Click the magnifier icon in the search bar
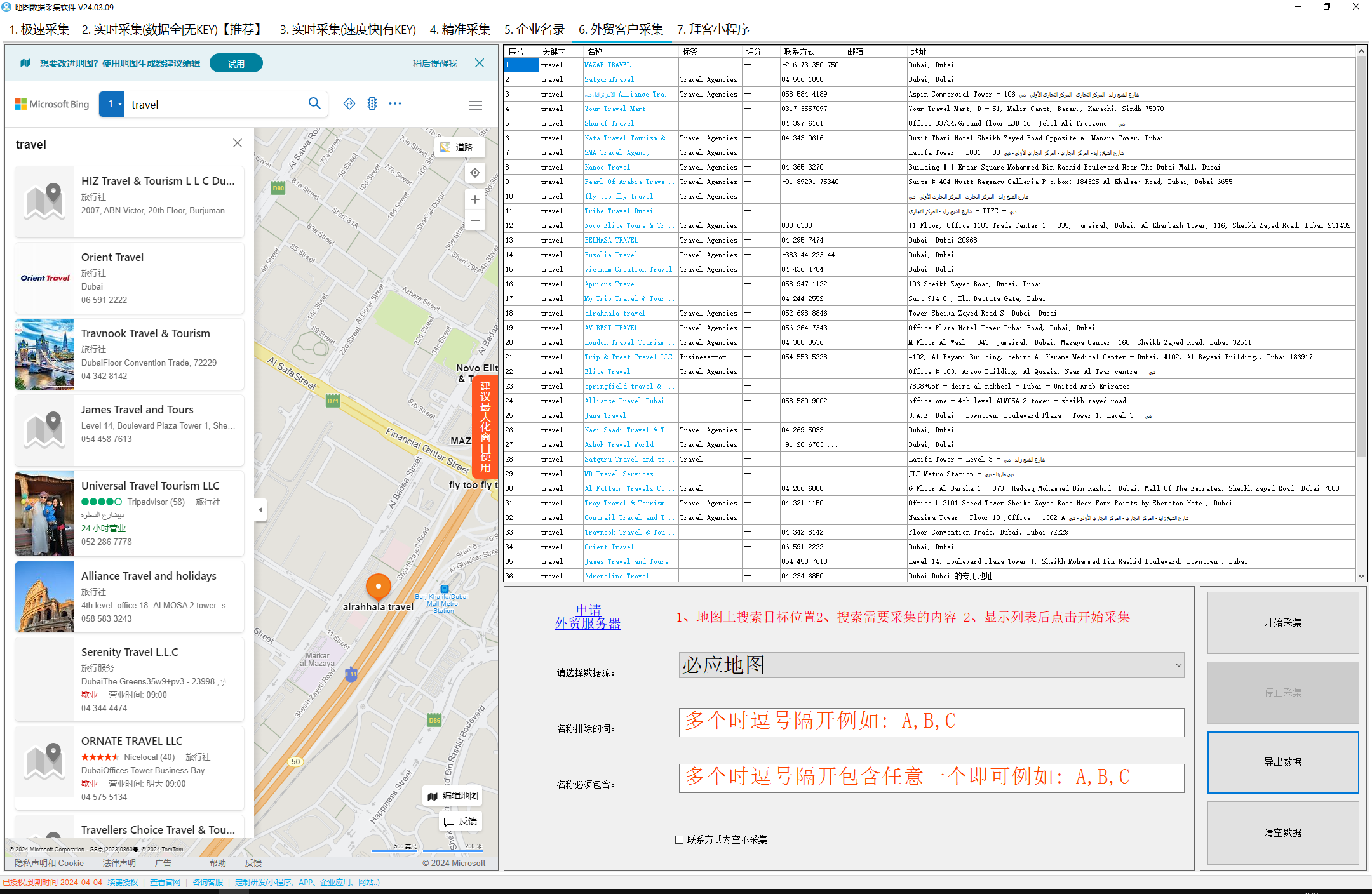The width and height of the screenshot is (1372, 894). tap(314, 103)
